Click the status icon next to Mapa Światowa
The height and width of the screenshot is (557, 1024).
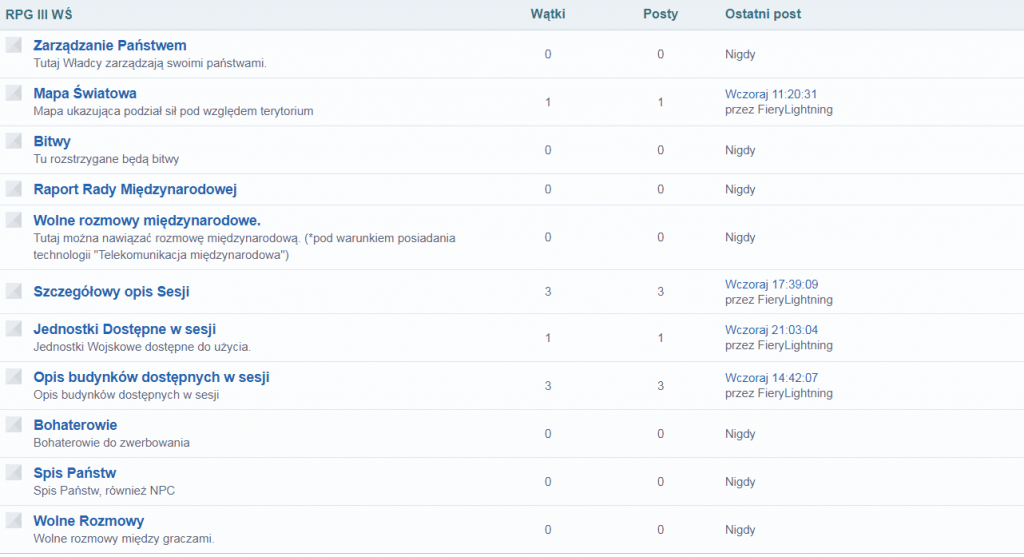[x=13, y=93]
